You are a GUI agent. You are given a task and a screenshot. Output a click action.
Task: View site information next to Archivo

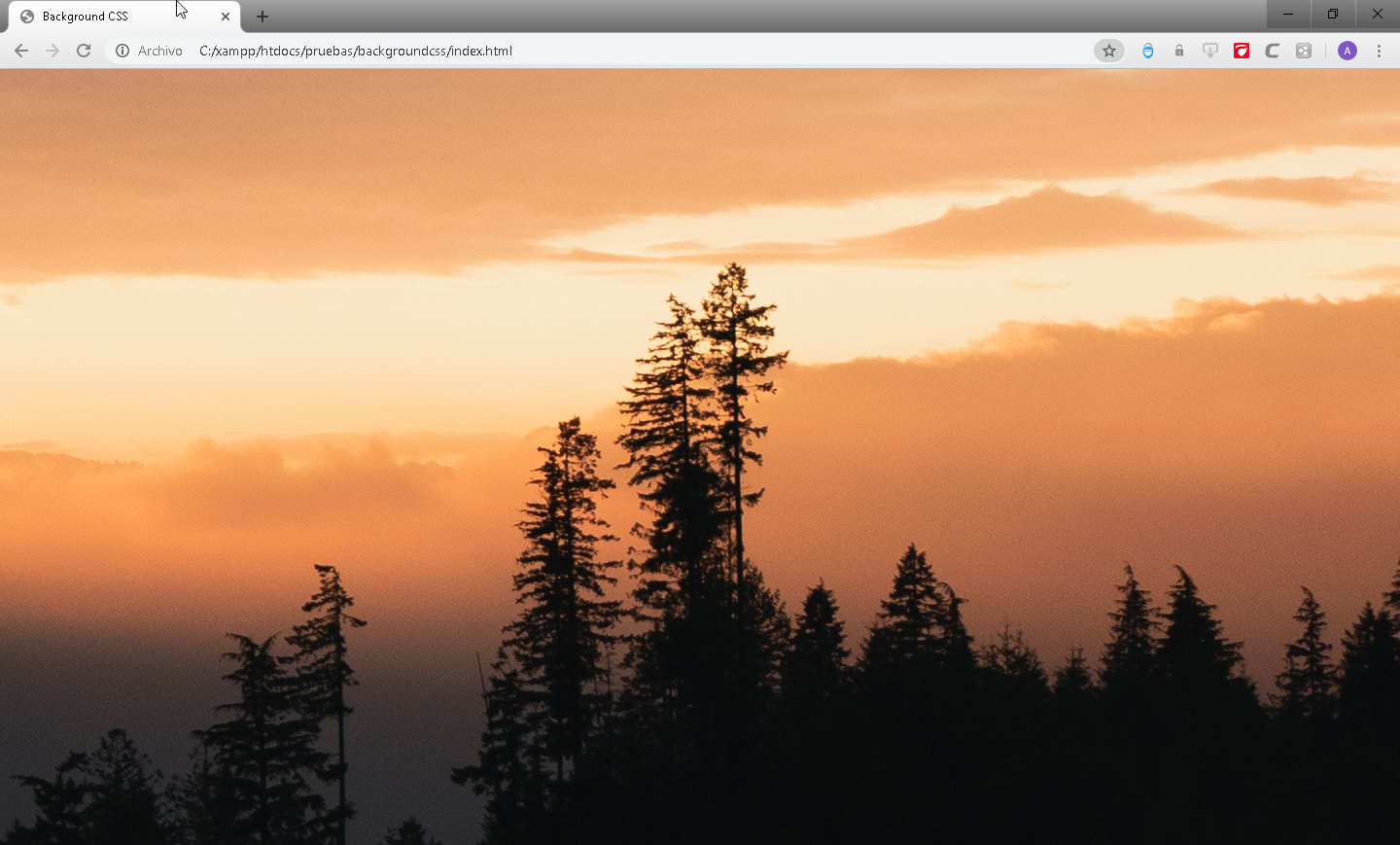tap(122, 51)
